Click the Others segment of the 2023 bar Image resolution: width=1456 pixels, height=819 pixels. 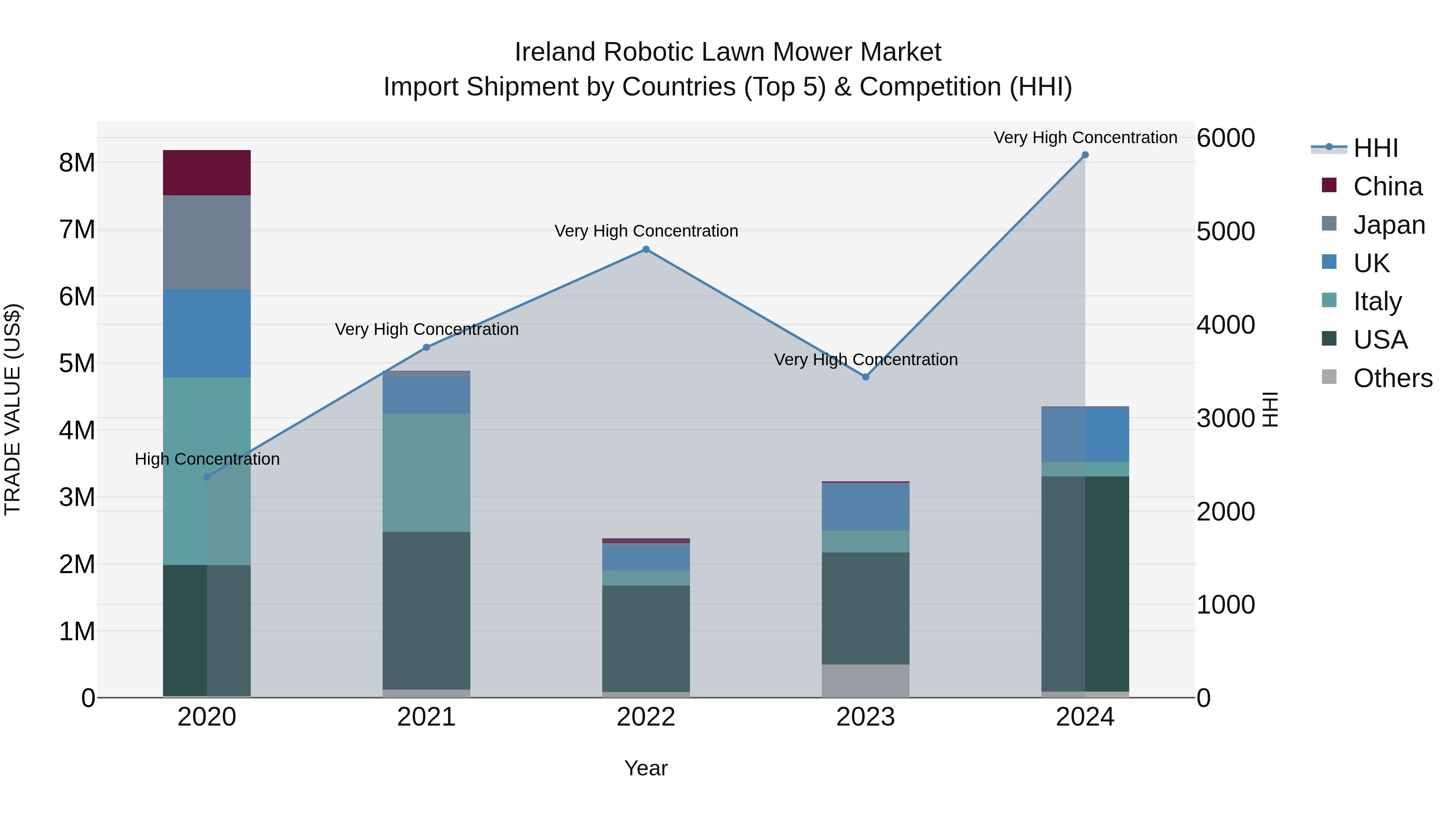click(x=866, y=681)
